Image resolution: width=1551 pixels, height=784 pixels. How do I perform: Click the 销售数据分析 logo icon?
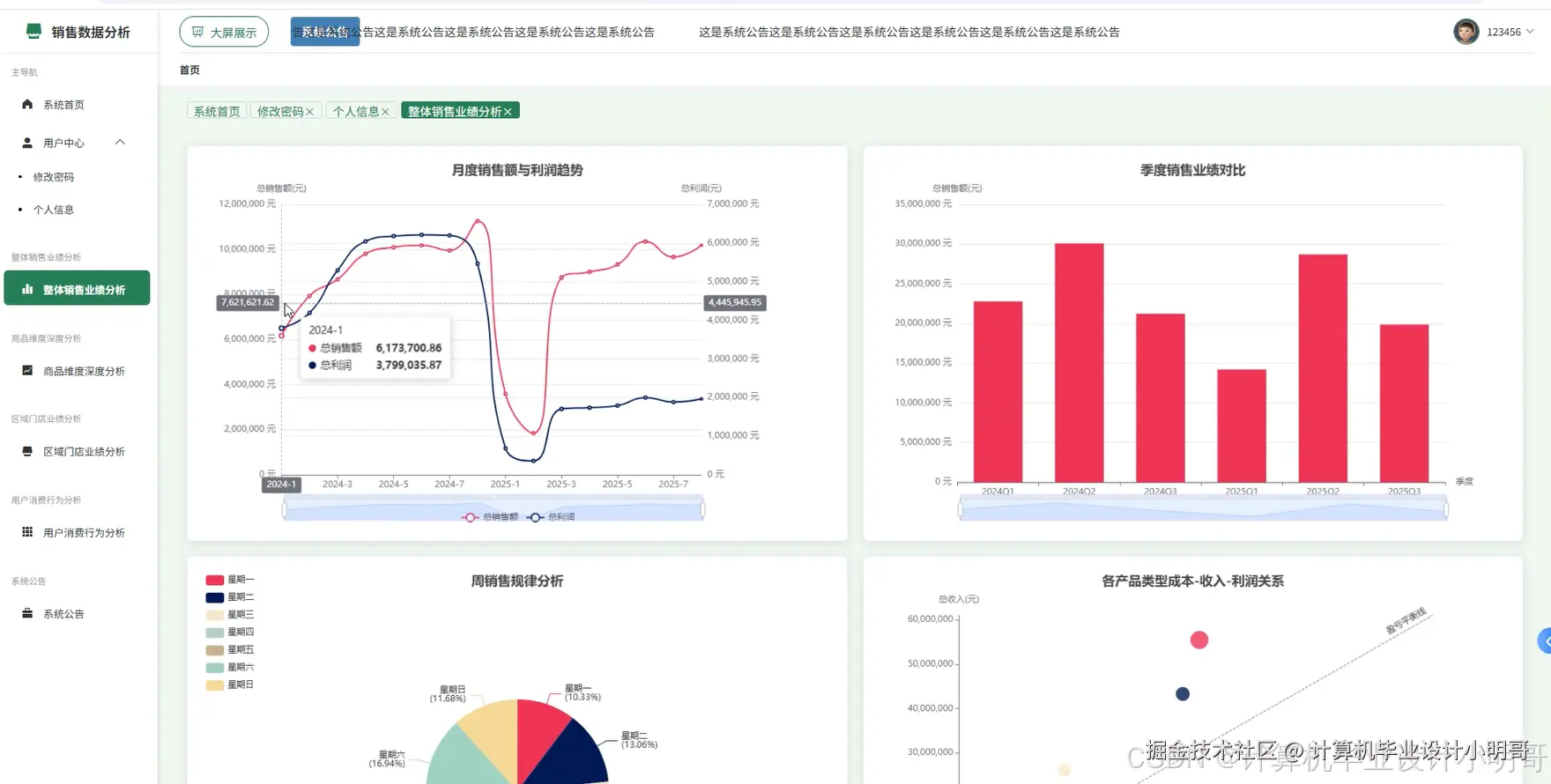pos(33,32)
